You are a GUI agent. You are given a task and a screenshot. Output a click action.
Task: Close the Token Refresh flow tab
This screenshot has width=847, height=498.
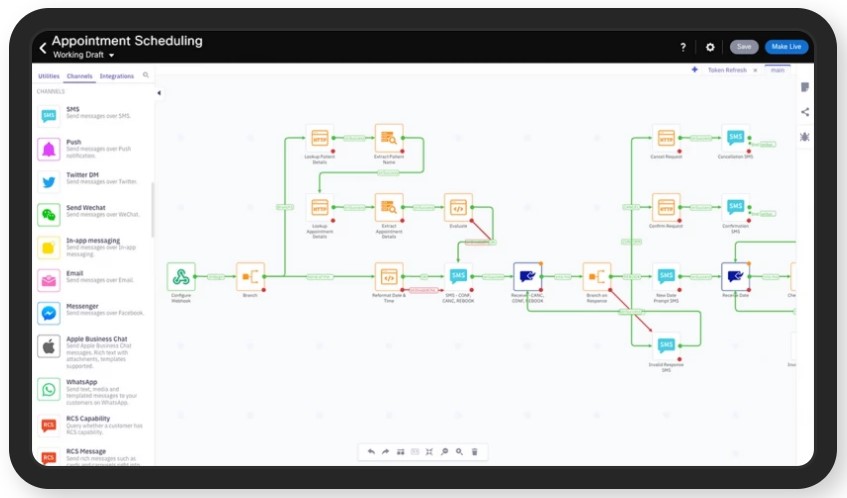point(755,70)
